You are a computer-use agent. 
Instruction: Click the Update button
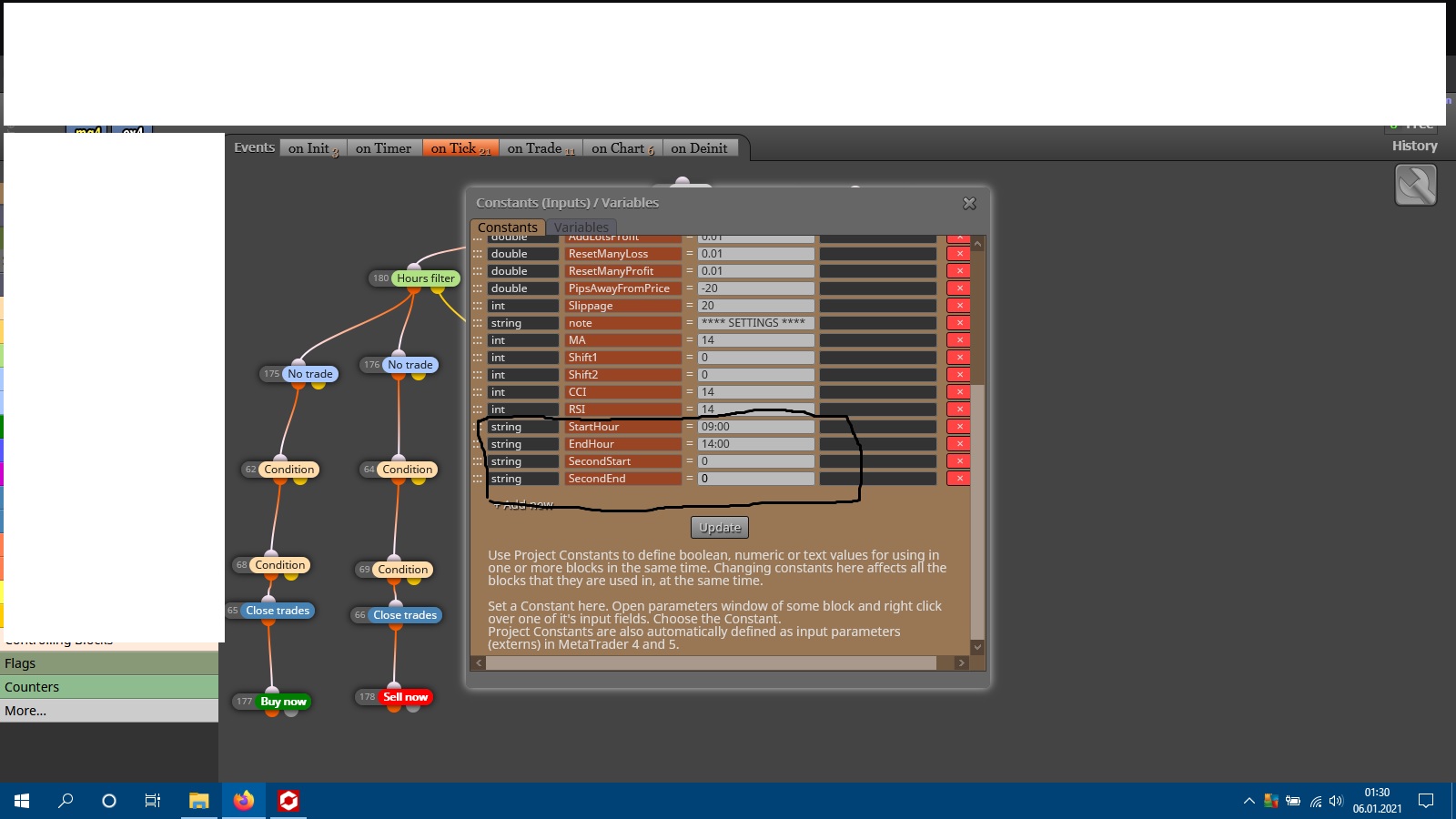720,528
